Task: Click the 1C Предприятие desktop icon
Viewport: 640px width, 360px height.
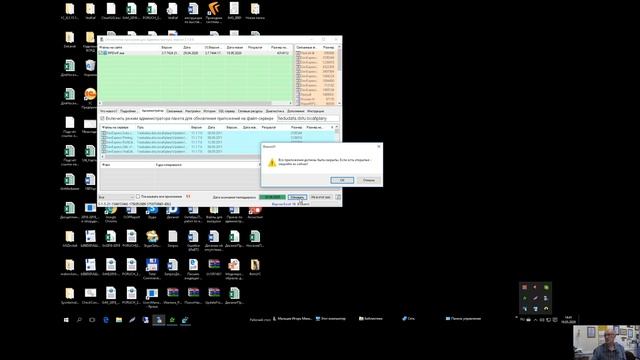Action: [x=90, y=98]
